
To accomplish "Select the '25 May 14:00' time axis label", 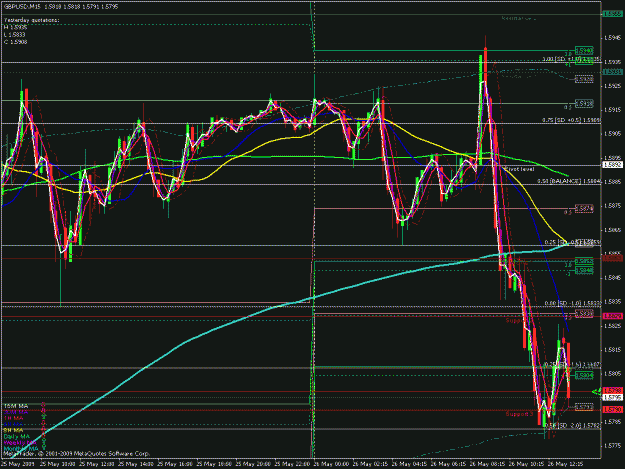I will click(x=136, y=464).
